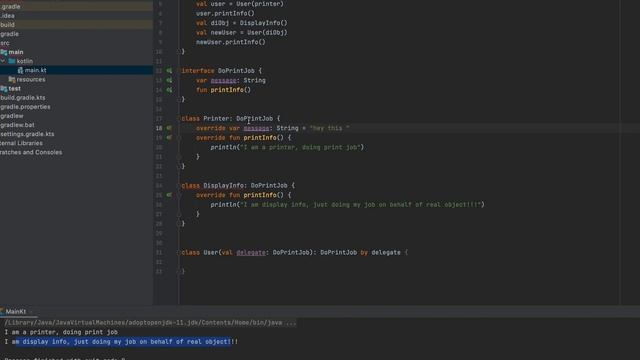Click 'val user = User(printer)' in the editor
The width and height of the screenshot is (640, 360).
(x=240, y=4)
